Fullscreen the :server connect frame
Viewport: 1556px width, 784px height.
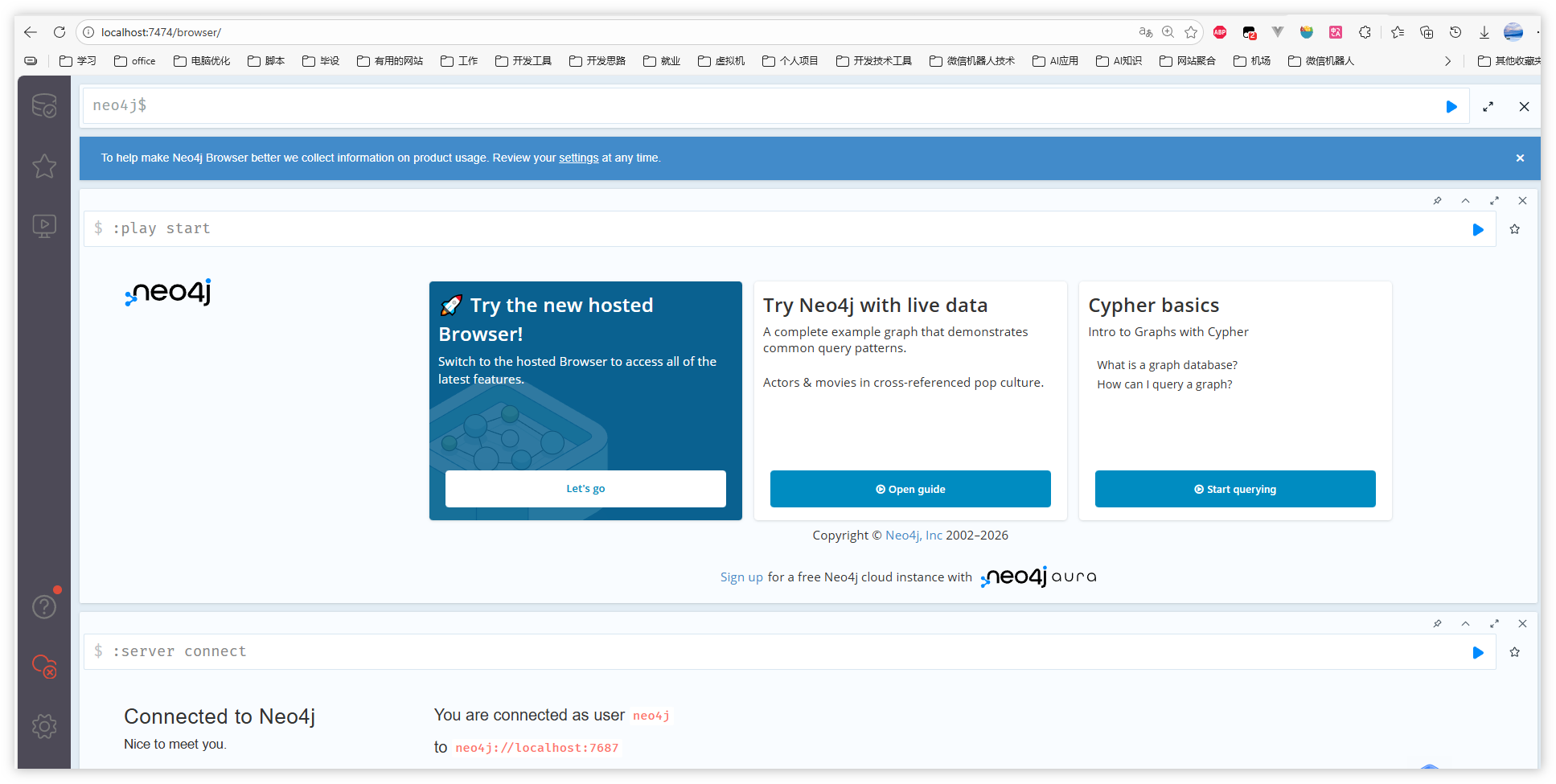pos(1494,623)
